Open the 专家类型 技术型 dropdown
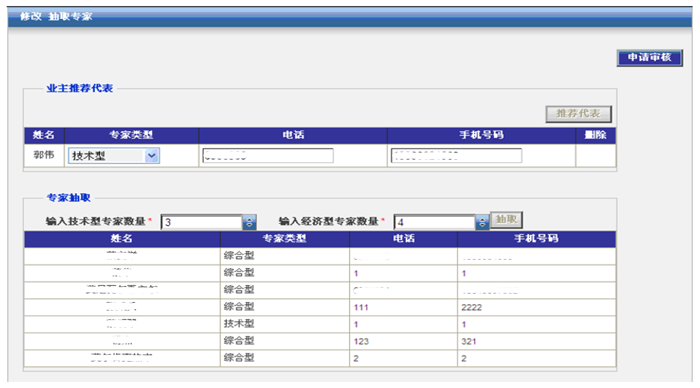Viewport: 700px width, 388px height. (114, 156)
